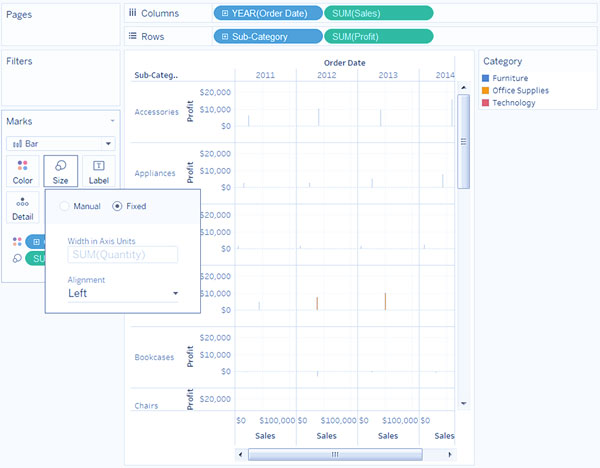The width and height of the screenshot is (600, 468).
Task: Click the Label button in Marks card
Action: click(99, 171)
